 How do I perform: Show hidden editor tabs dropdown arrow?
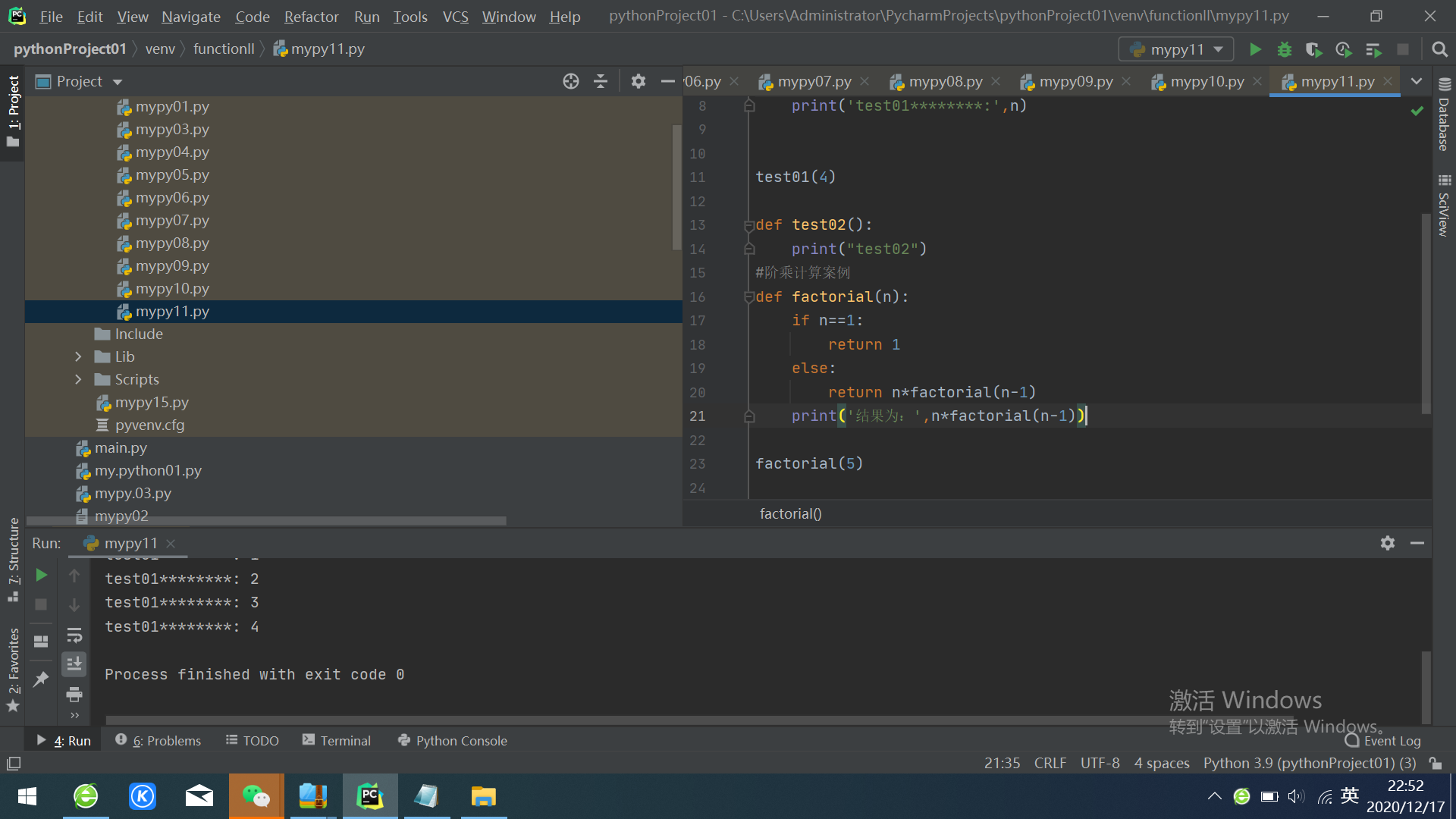(x=1416, y=81)
